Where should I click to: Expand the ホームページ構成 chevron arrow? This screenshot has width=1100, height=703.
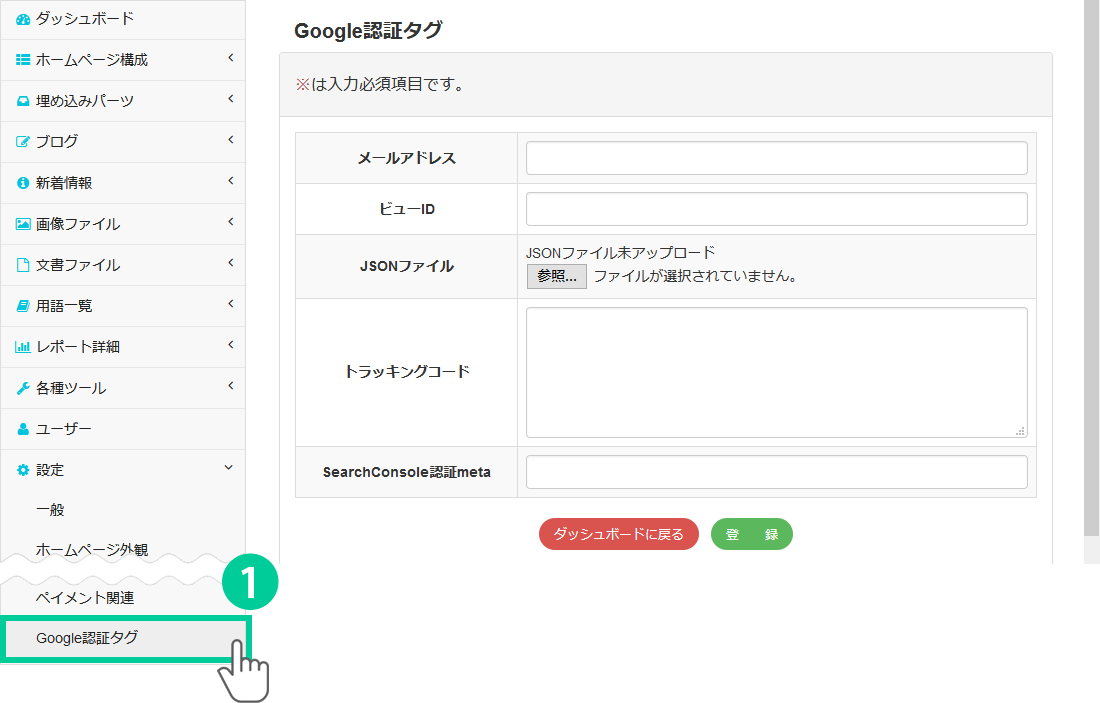230,58
